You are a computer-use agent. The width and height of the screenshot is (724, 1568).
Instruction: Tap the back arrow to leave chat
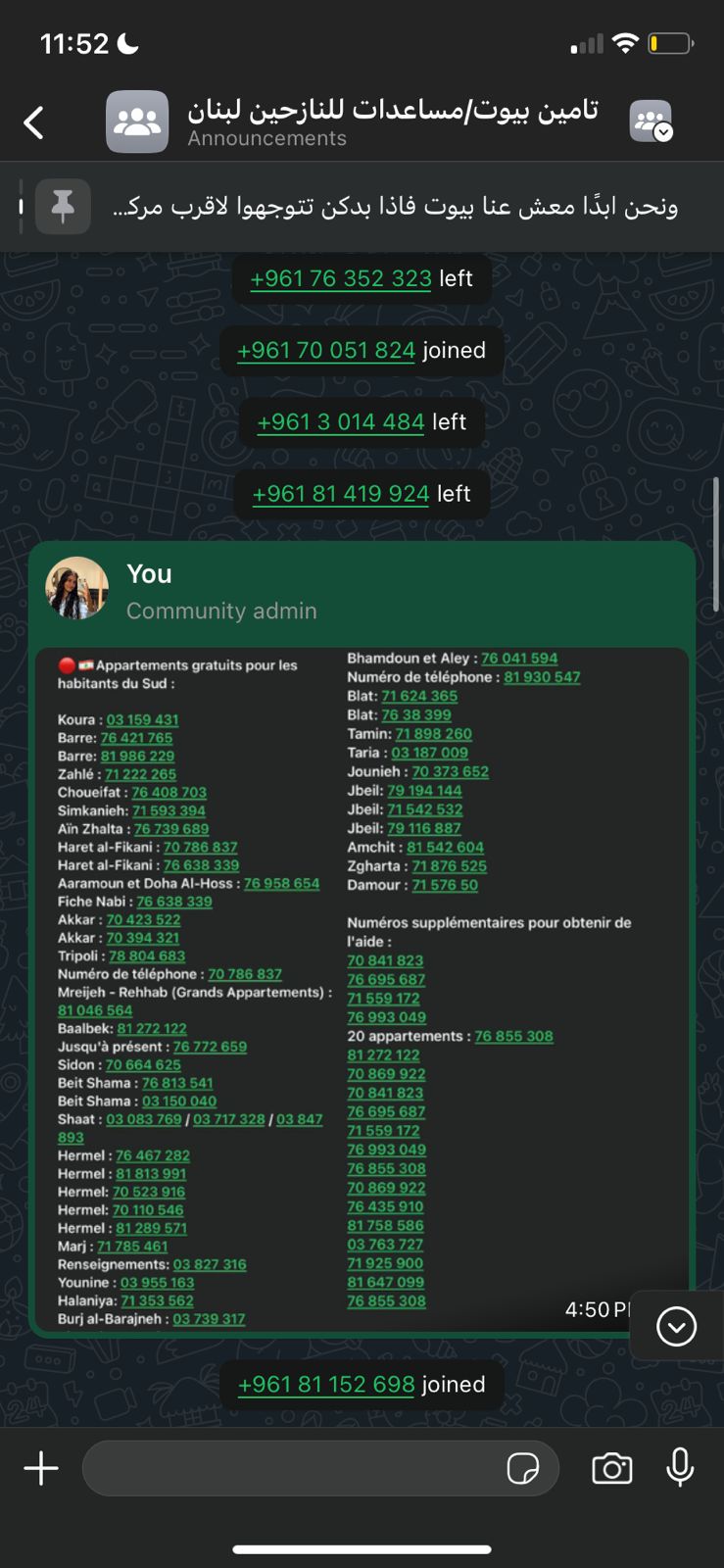tap(34, 122)
